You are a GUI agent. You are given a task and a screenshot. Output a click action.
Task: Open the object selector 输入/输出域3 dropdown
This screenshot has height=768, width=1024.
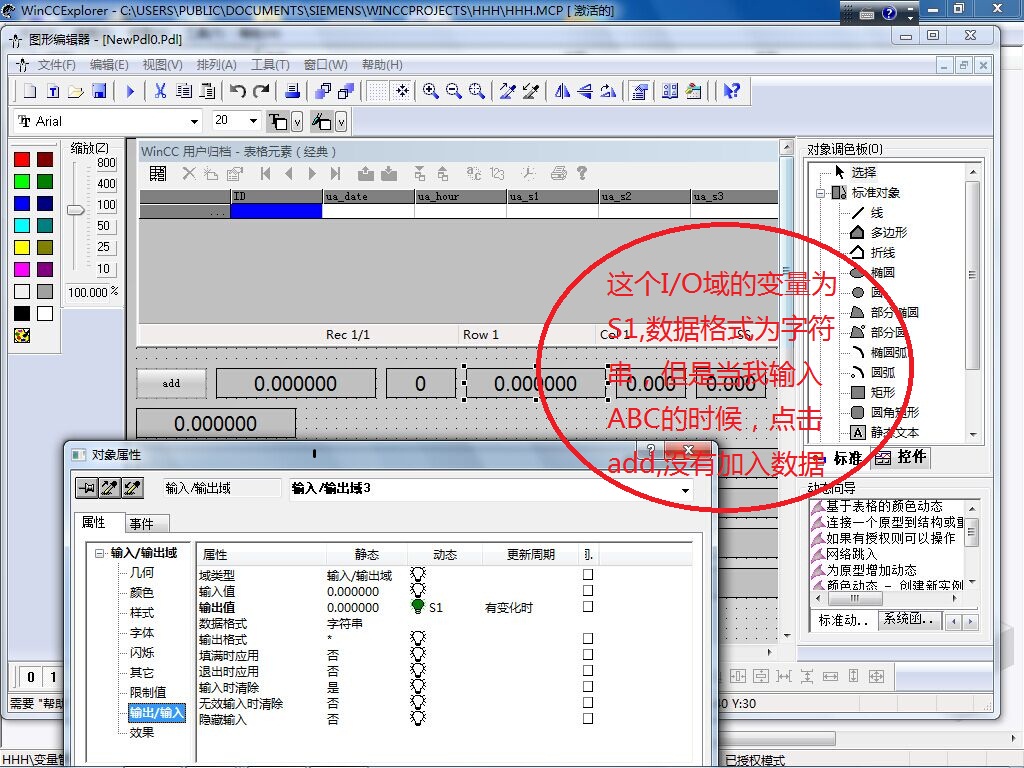point(685,490)
